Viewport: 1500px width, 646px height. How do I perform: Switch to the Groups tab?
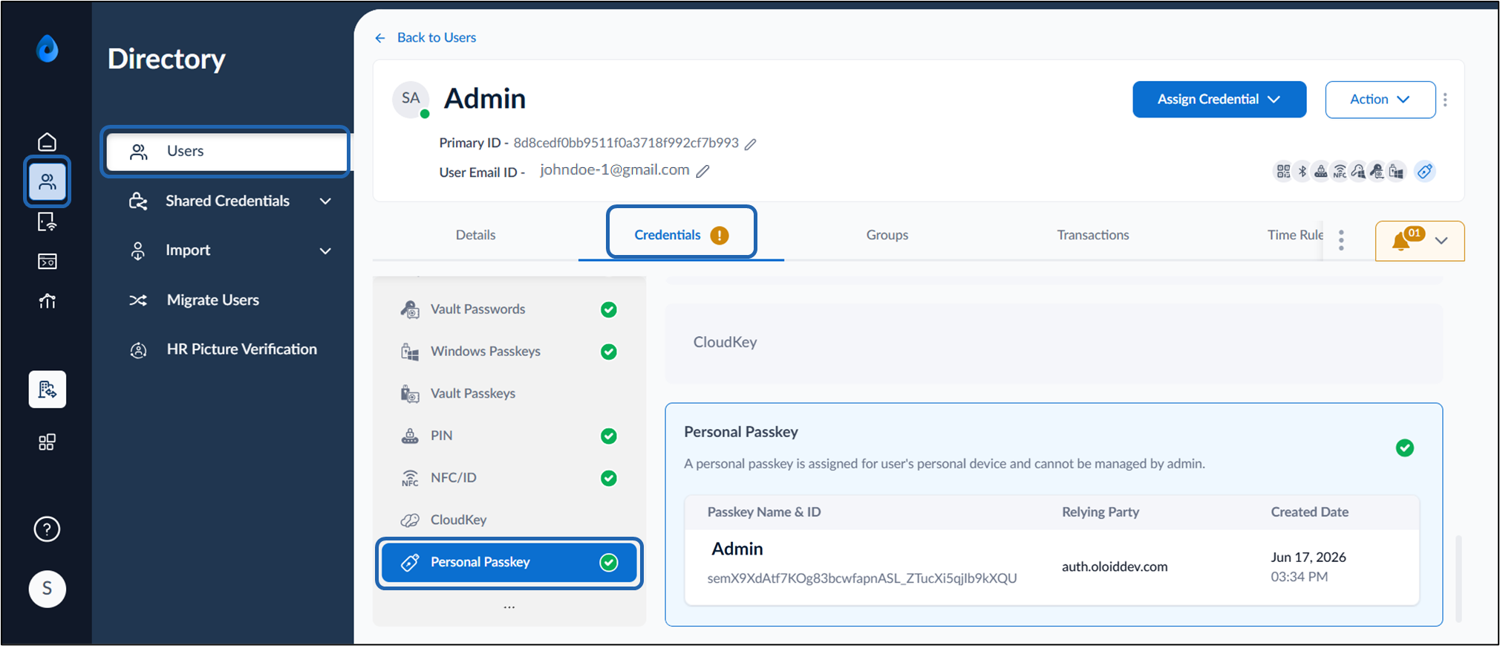[887, 235]
